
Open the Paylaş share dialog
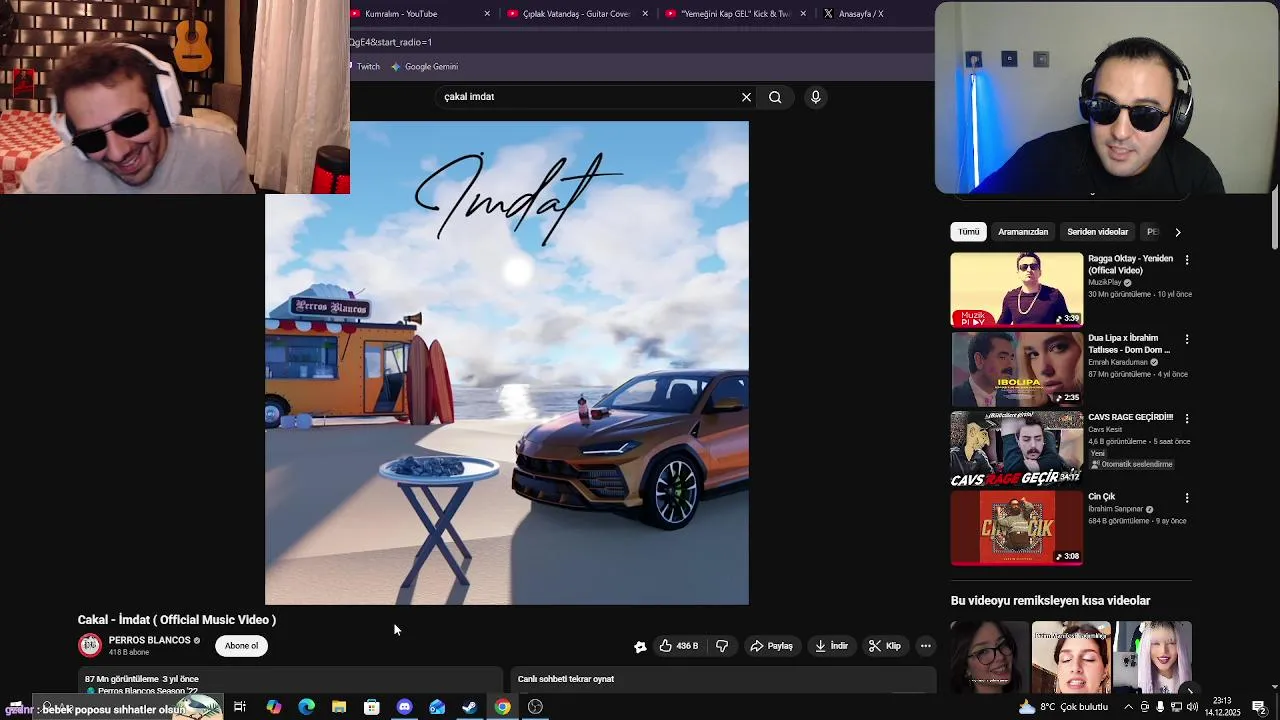click(x=771, y=646)
